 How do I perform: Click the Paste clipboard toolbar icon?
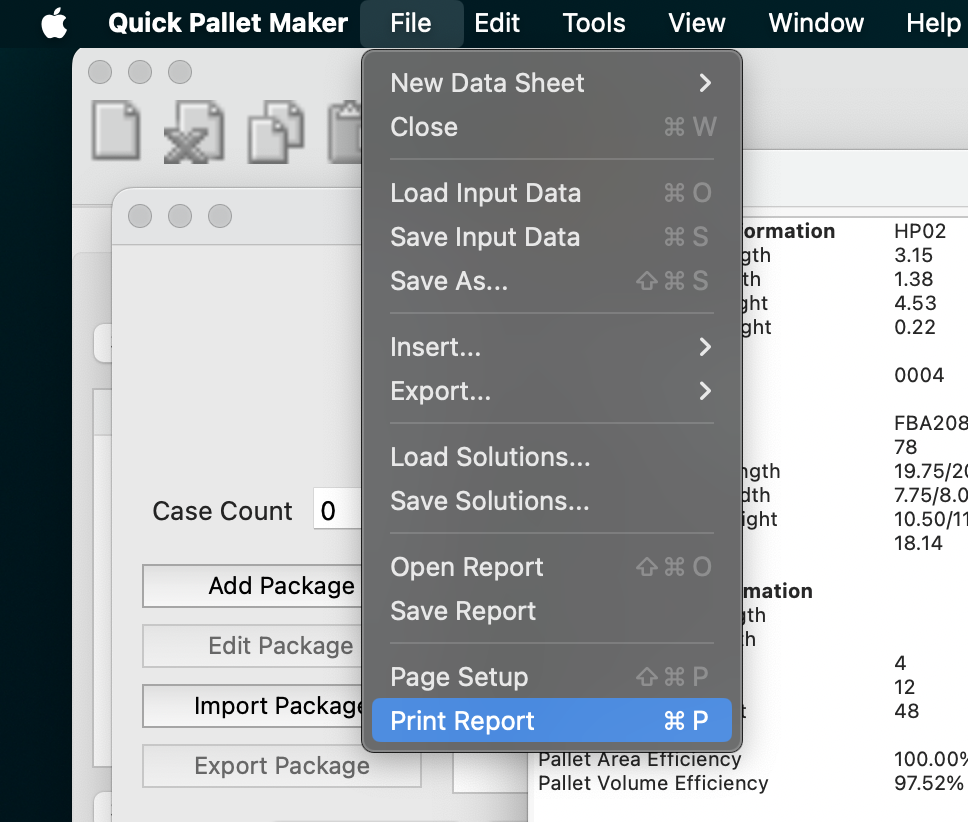[346, 132]
